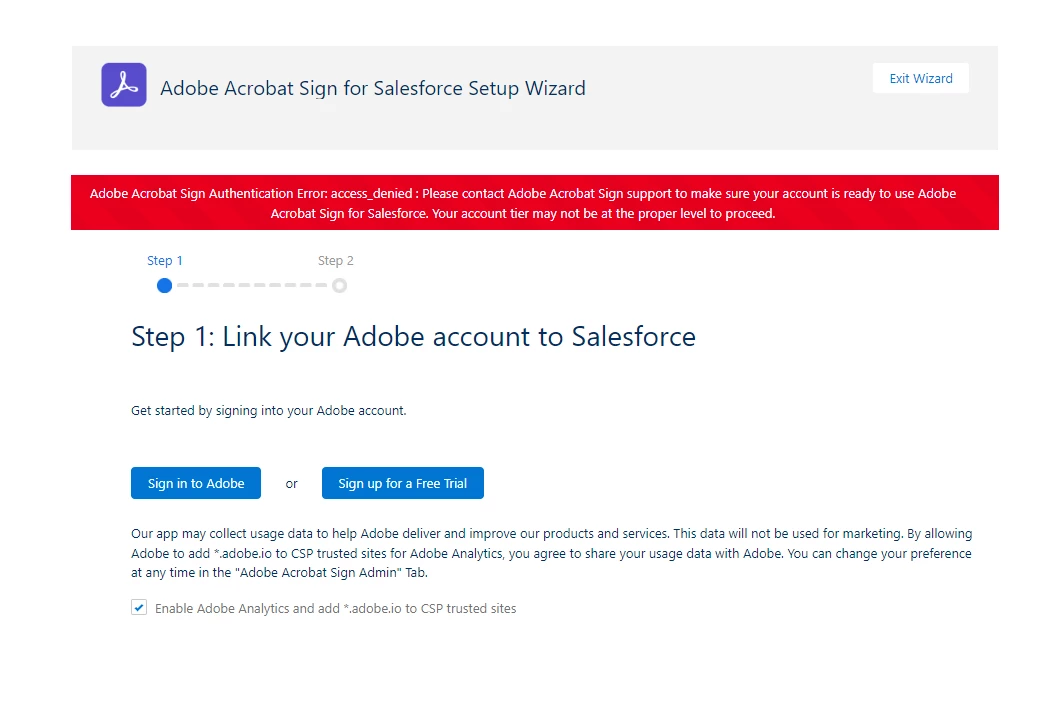Click Sign in to Adobe button

coord(196,483)
